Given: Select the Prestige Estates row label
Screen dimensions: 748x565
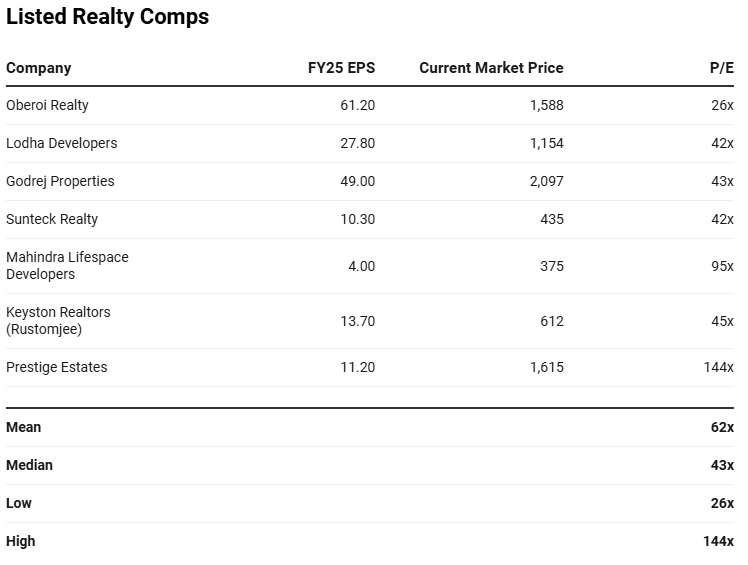Looking at the screenshot, I should coord(56,367).
